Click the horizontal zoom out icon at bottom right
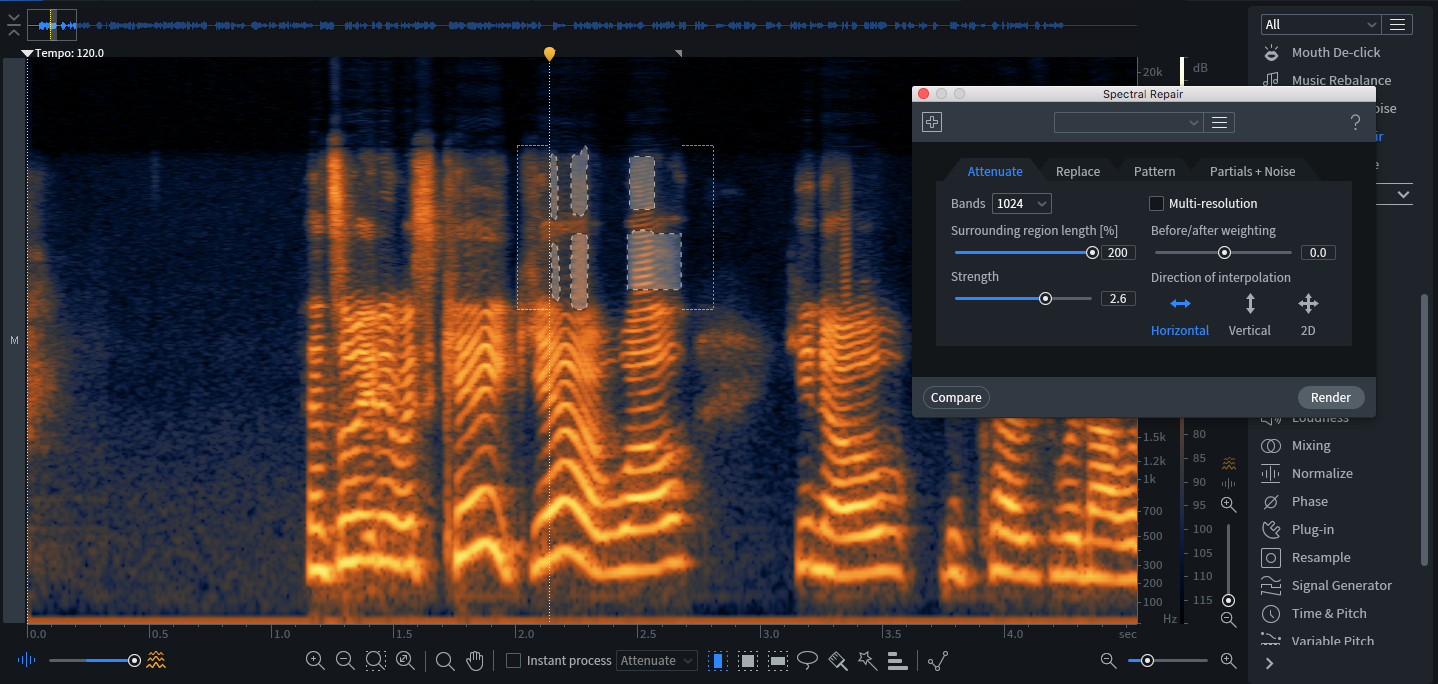Viewport: 1438px width, 684px height. point(1108,660)
